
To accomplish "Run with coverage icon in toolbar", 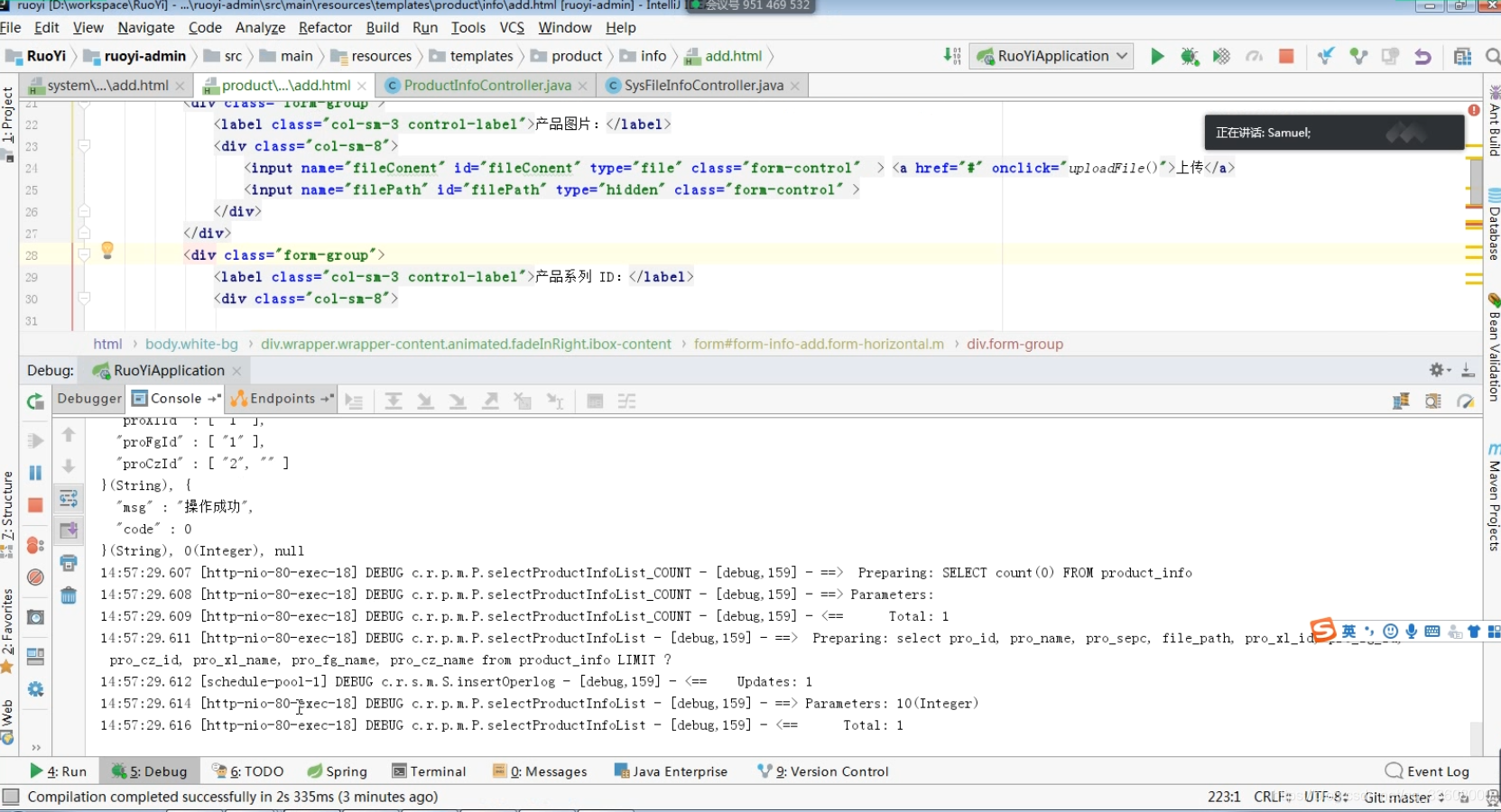I will click(1221, 57).
